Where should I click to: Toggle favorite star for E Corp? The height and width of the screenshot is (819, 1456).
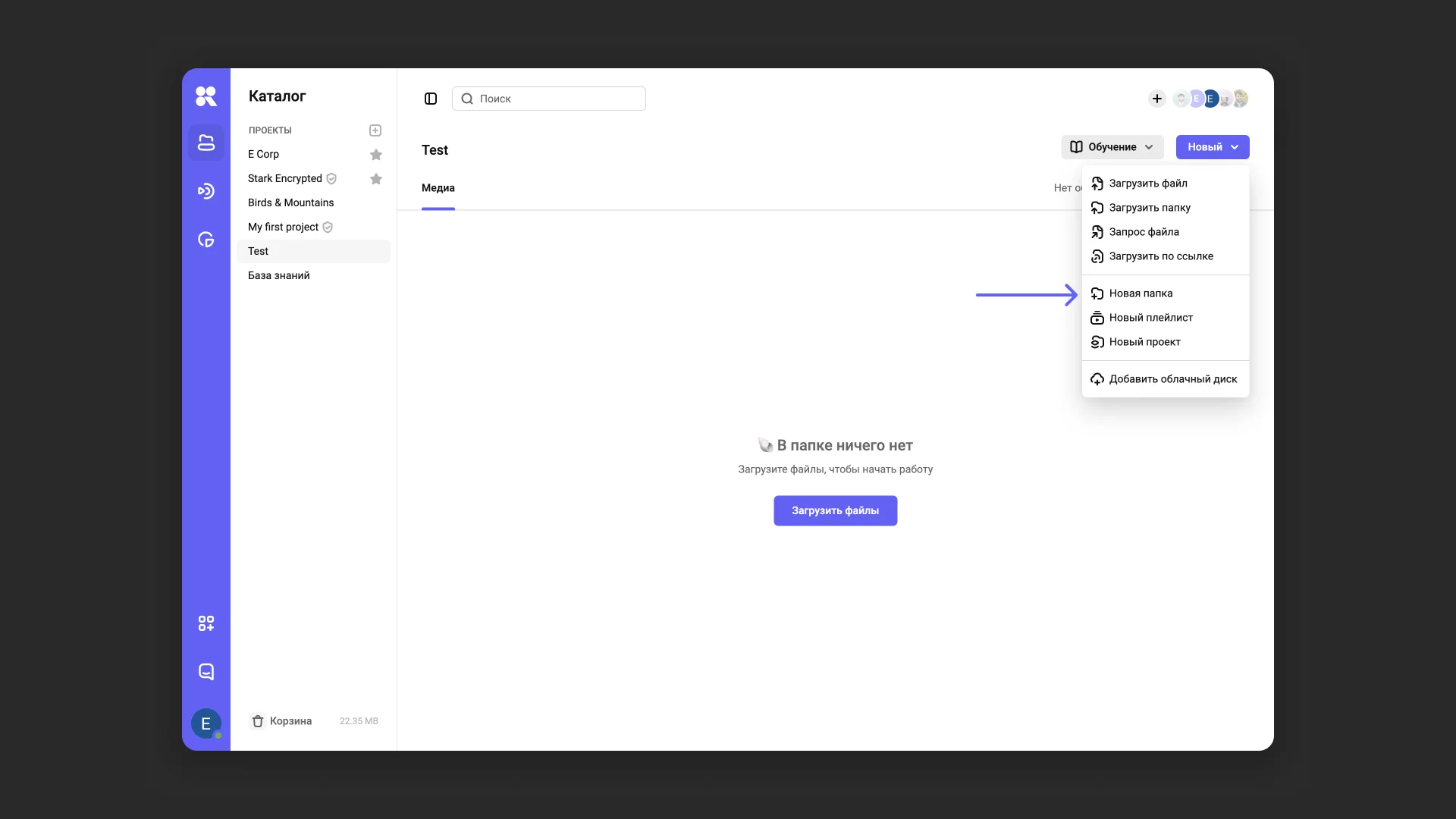coord(376,155)
